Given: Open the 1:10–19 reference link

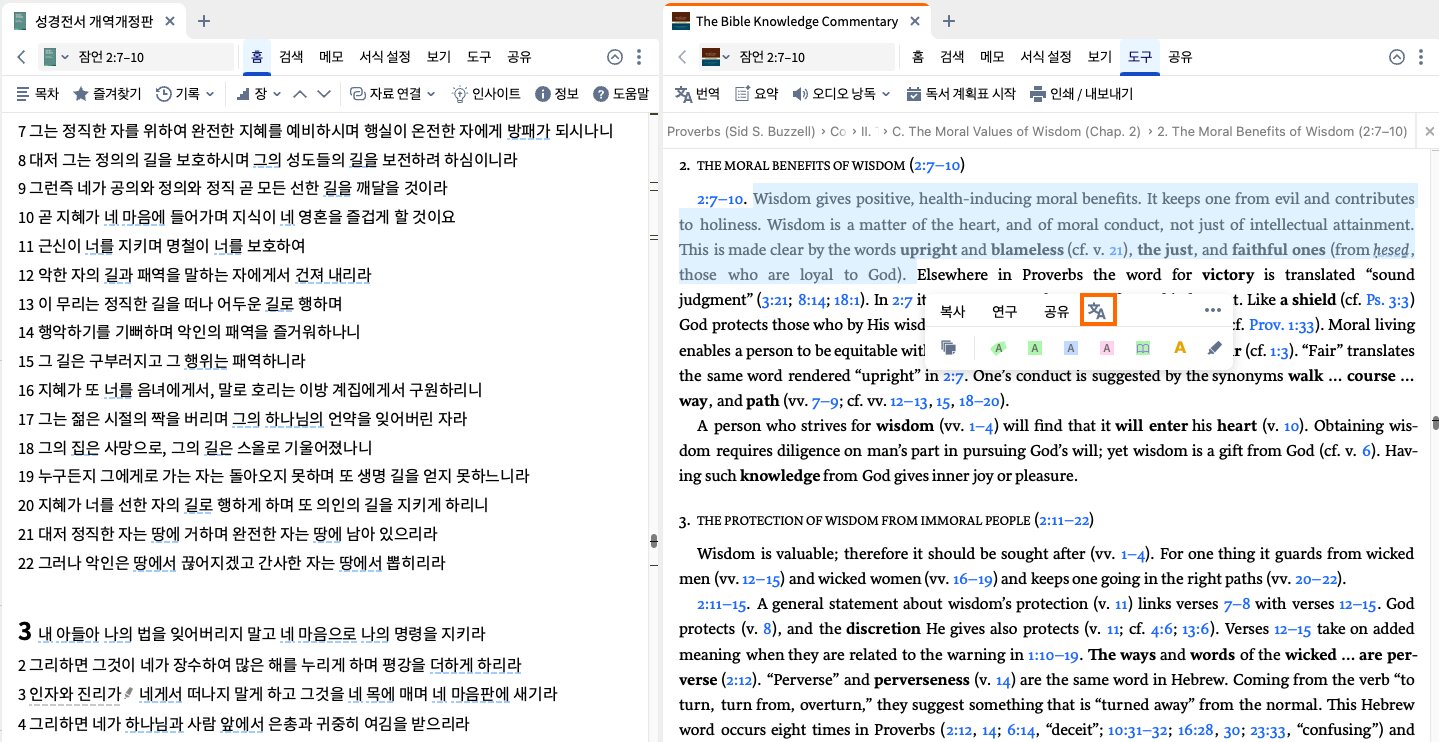Looking at the screenshot, I should coord(1055,655).
